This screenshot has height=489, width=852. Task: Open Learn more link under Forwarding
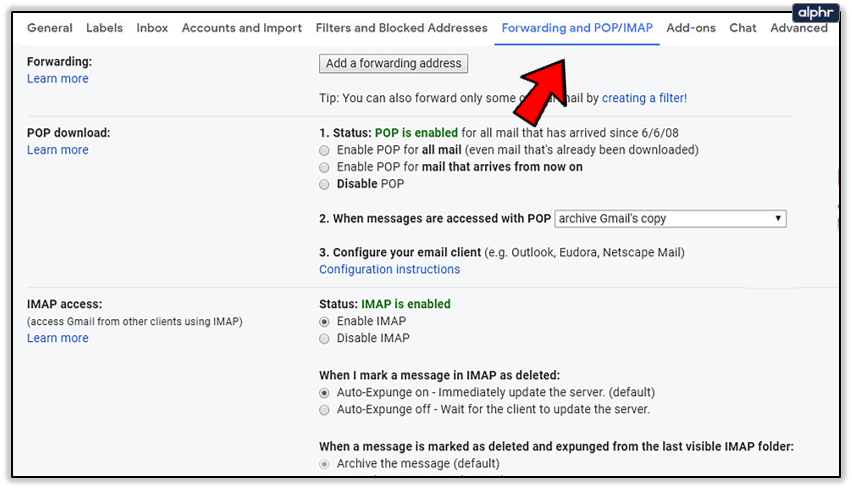[58, 79]
